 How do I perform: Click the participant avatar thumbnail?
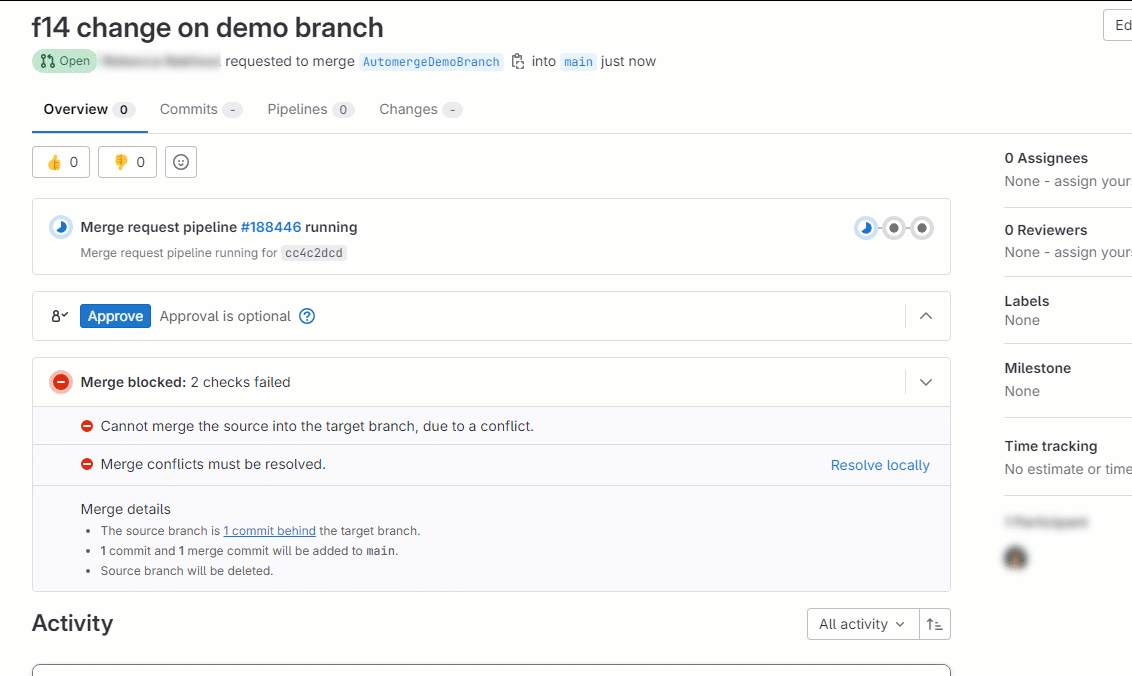[1015, 557]
